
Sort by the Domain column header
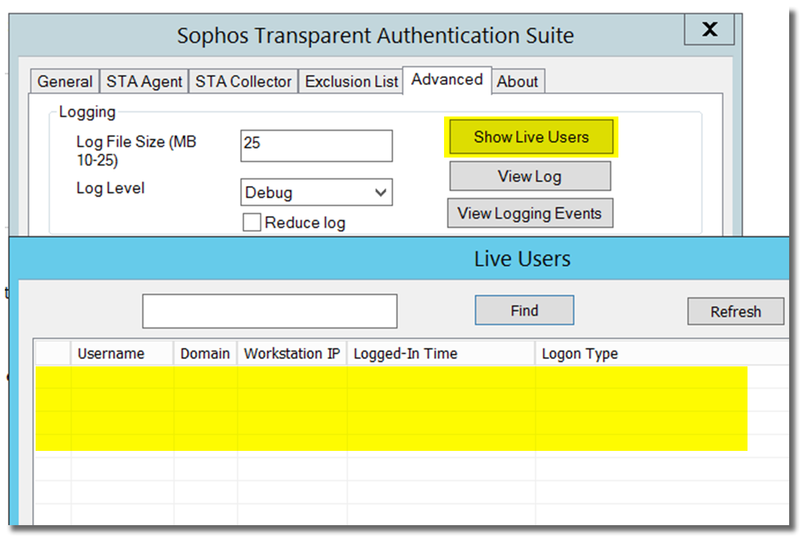[x=205, y=353]
